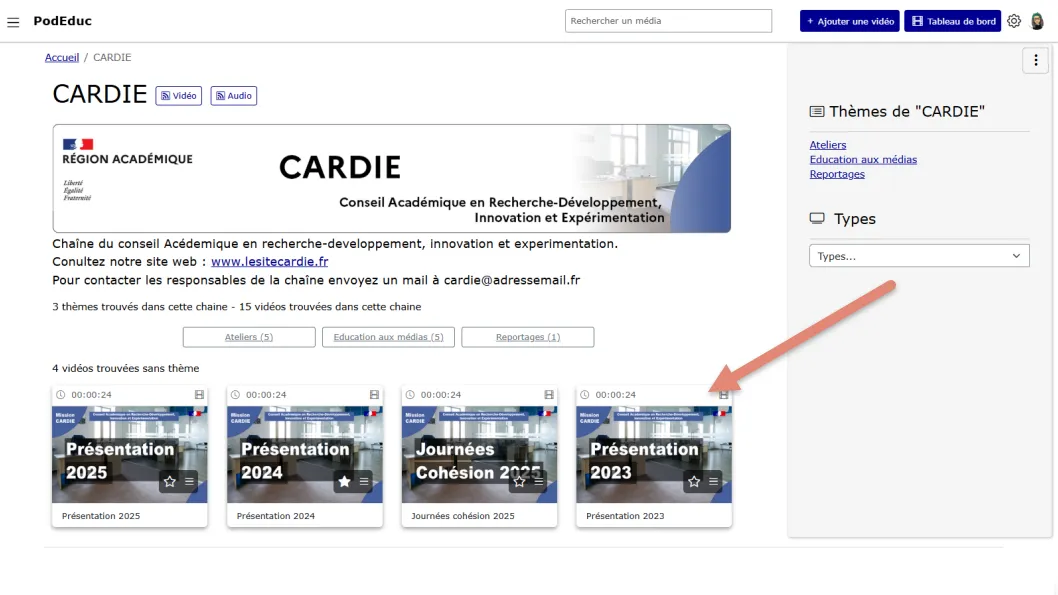Viewport: 1058px width, 595px height.
Task: Favorite the Présentation 2023 video star
Action: (694, 482)
